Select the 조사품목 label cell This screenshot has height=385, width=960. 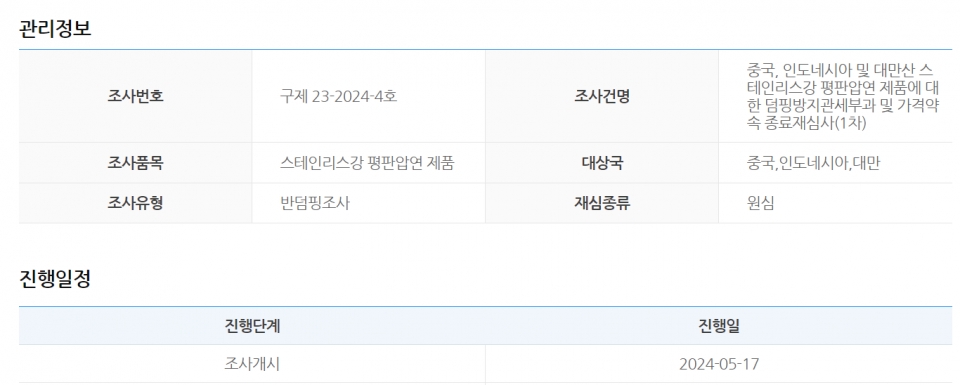click(135, 163)
